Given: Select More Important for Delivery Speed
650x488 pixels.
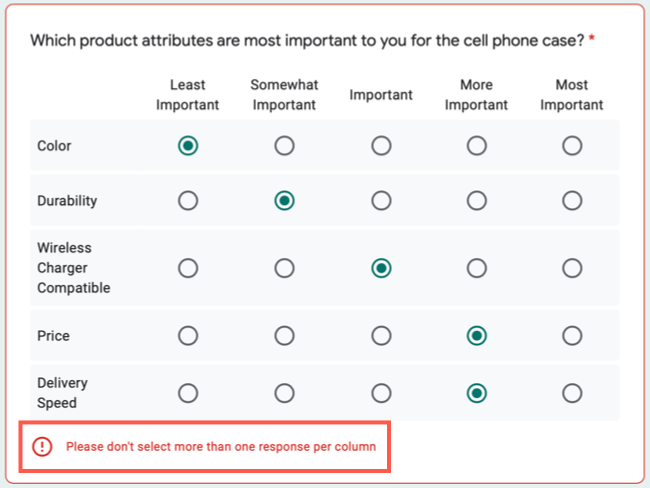Looking at the screenshot, I should point(477,393).
